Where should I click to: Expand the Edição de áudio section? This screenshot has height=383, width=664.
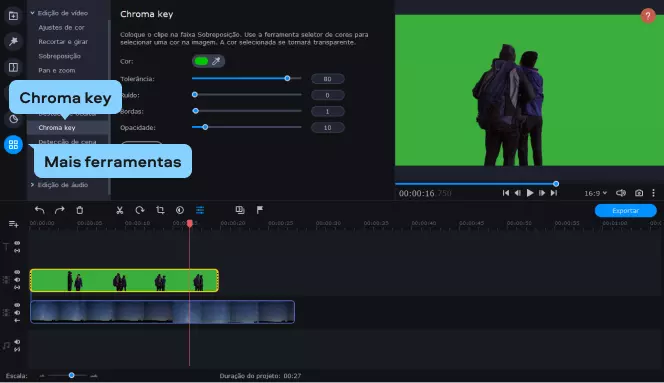pyautogui.click(x=32, y=185)
